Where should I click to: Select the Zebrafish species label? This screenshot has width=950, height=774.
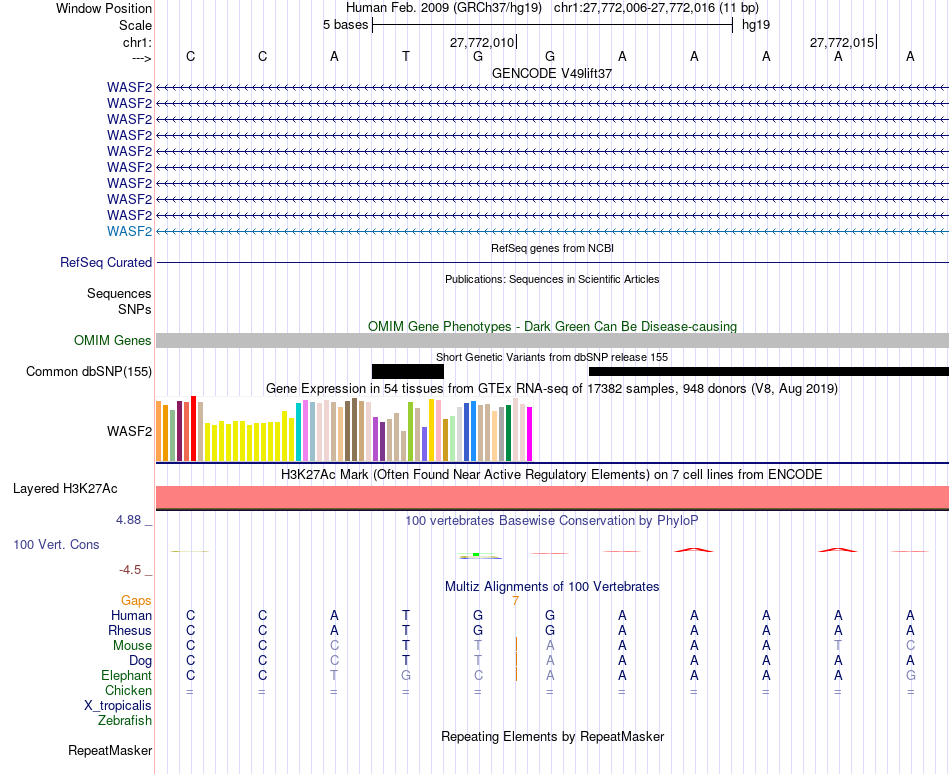click(x=125, y=721)
